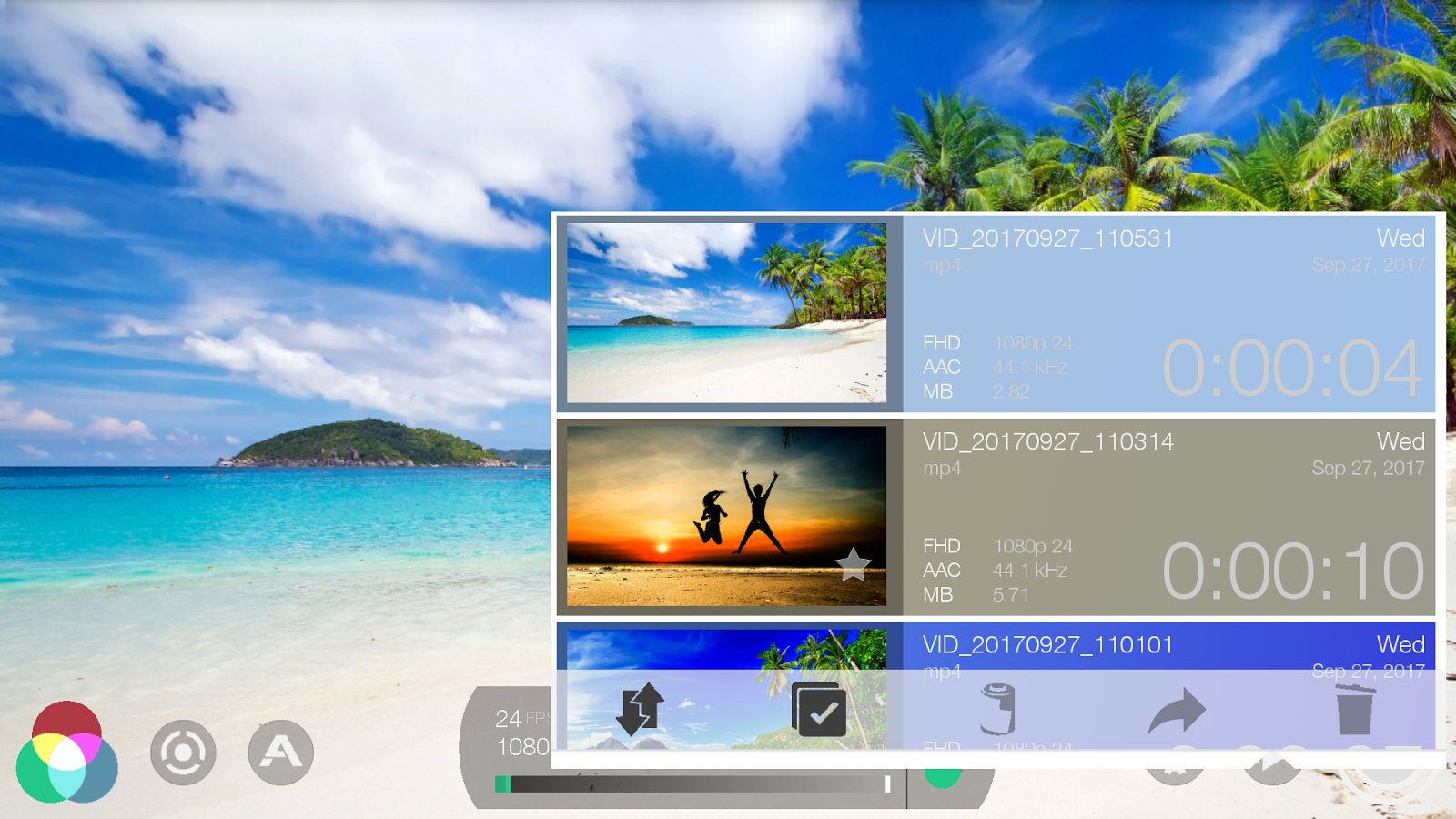Toggle the favorite star on sunset clip

[x=854, y=565]
